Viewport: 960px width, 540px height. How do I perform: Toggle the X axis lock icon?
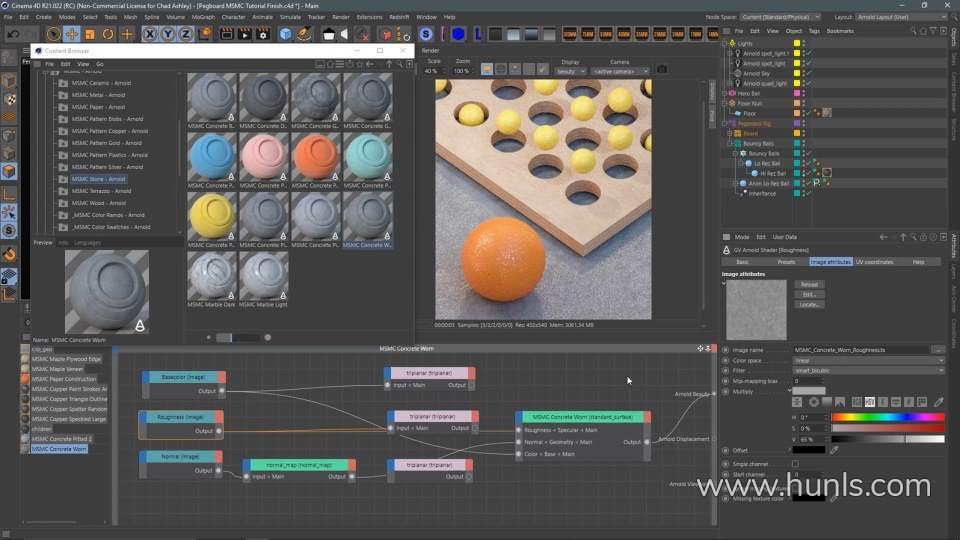(151, 34)
